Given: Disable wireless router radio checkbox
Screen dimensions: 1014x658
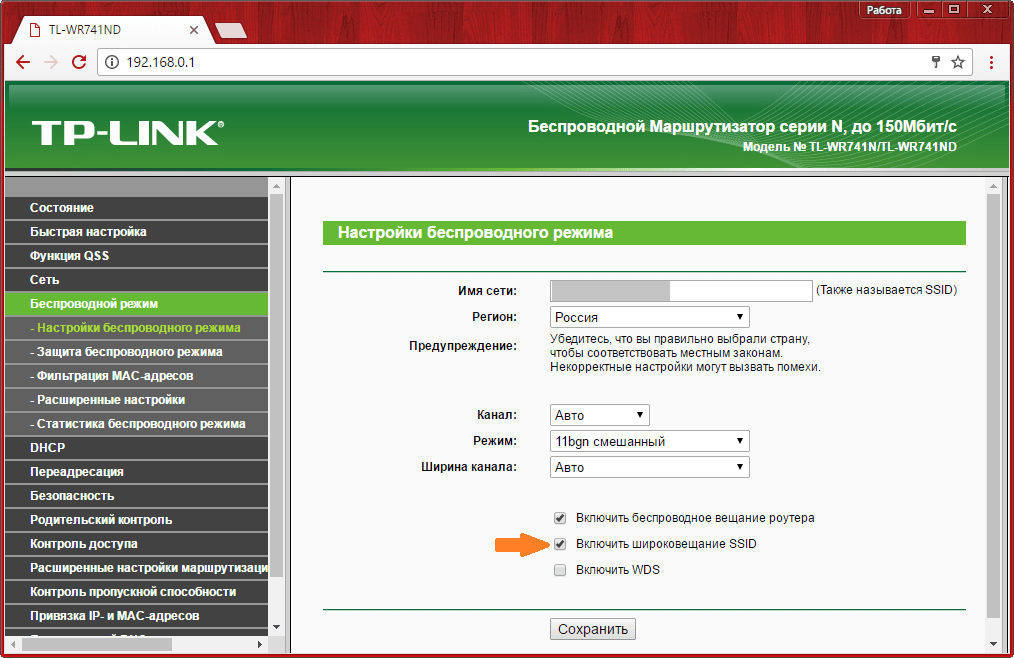Looking at the screenshot, I should (x=560, y=518).
